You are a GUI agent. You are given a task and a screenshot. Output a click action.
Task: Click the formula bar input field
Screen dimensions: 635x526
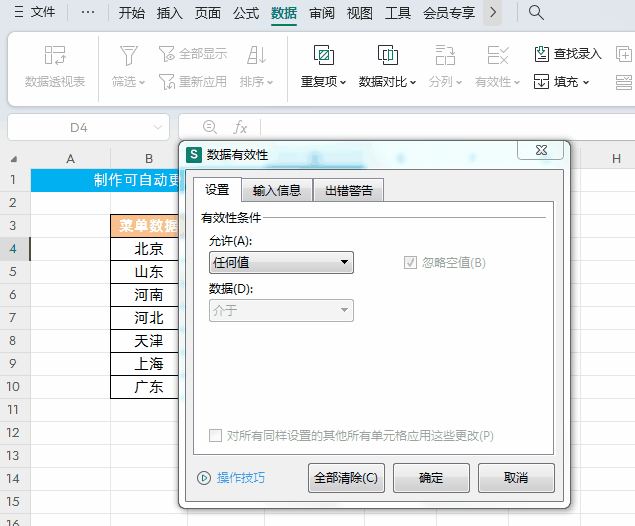pos(447,127)
